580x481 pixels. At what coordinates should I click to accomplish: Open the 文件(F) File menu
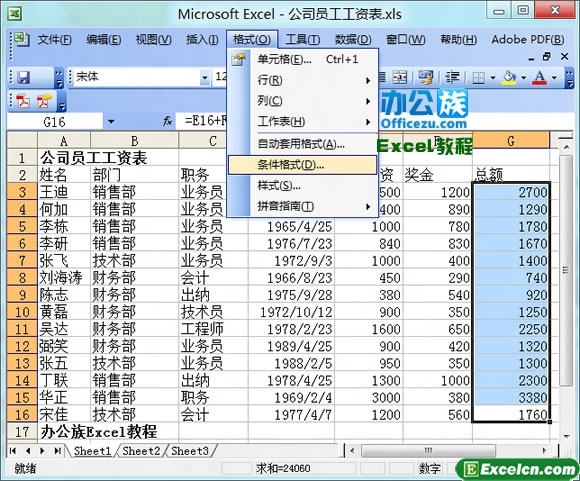[54, 39]
